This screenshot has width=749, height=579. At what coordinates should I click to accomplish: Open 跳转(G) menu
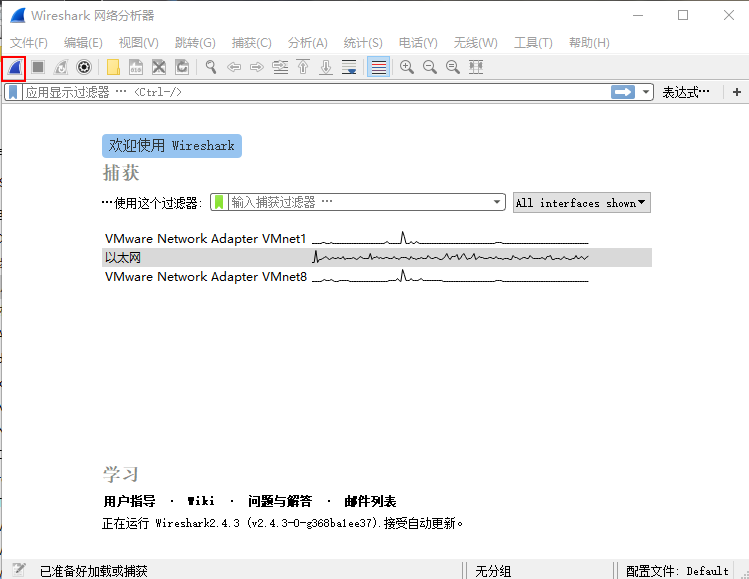(x=195, y=43)
